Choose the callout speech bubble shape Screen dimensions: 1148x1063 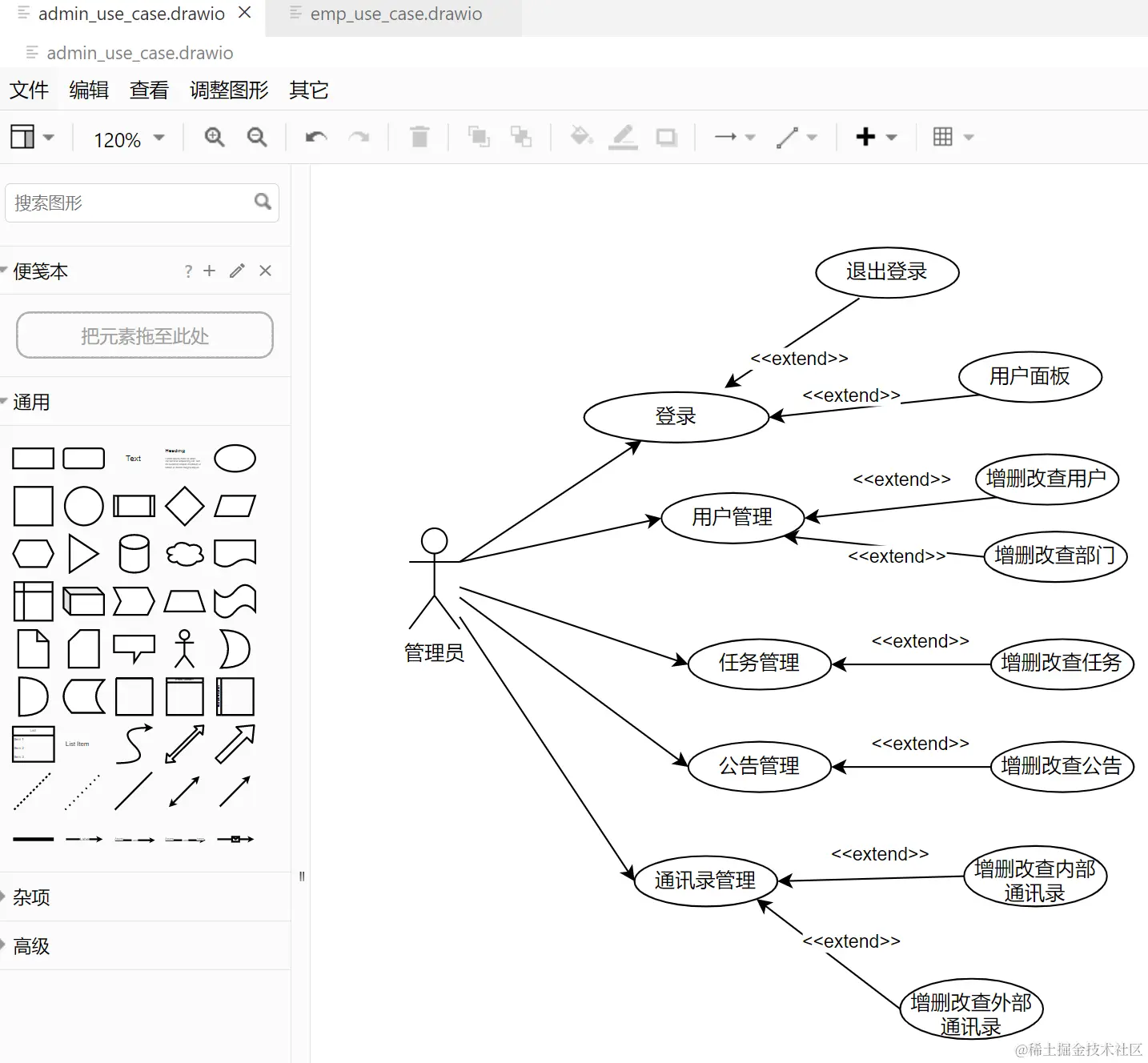[134, 648]
